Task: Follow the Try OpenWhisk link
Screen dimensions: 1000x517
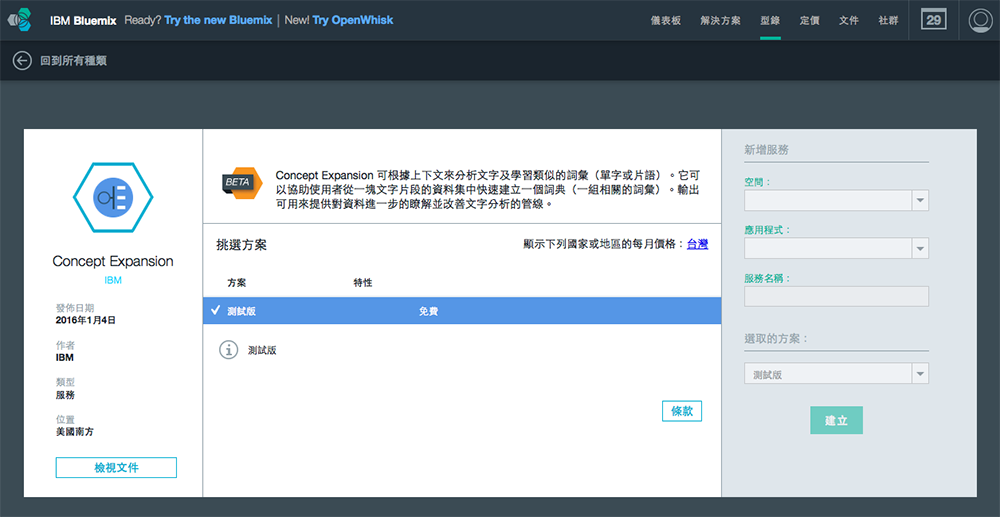Action: coord(353,20)
